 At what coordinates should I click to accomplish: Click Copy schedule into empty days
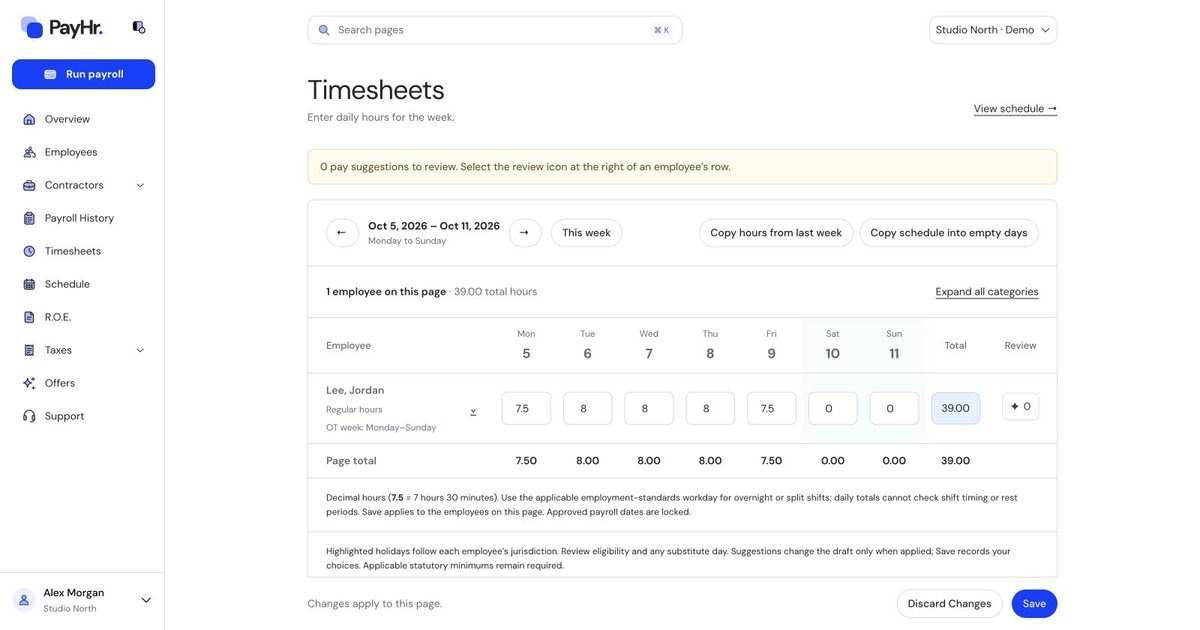click(949, 233)
